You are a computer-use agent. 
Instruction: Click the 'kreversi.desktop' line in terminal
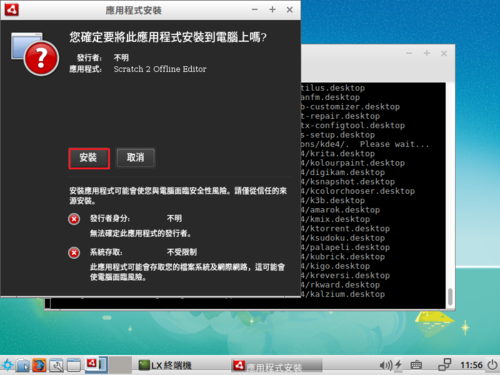tap(346, 275)
